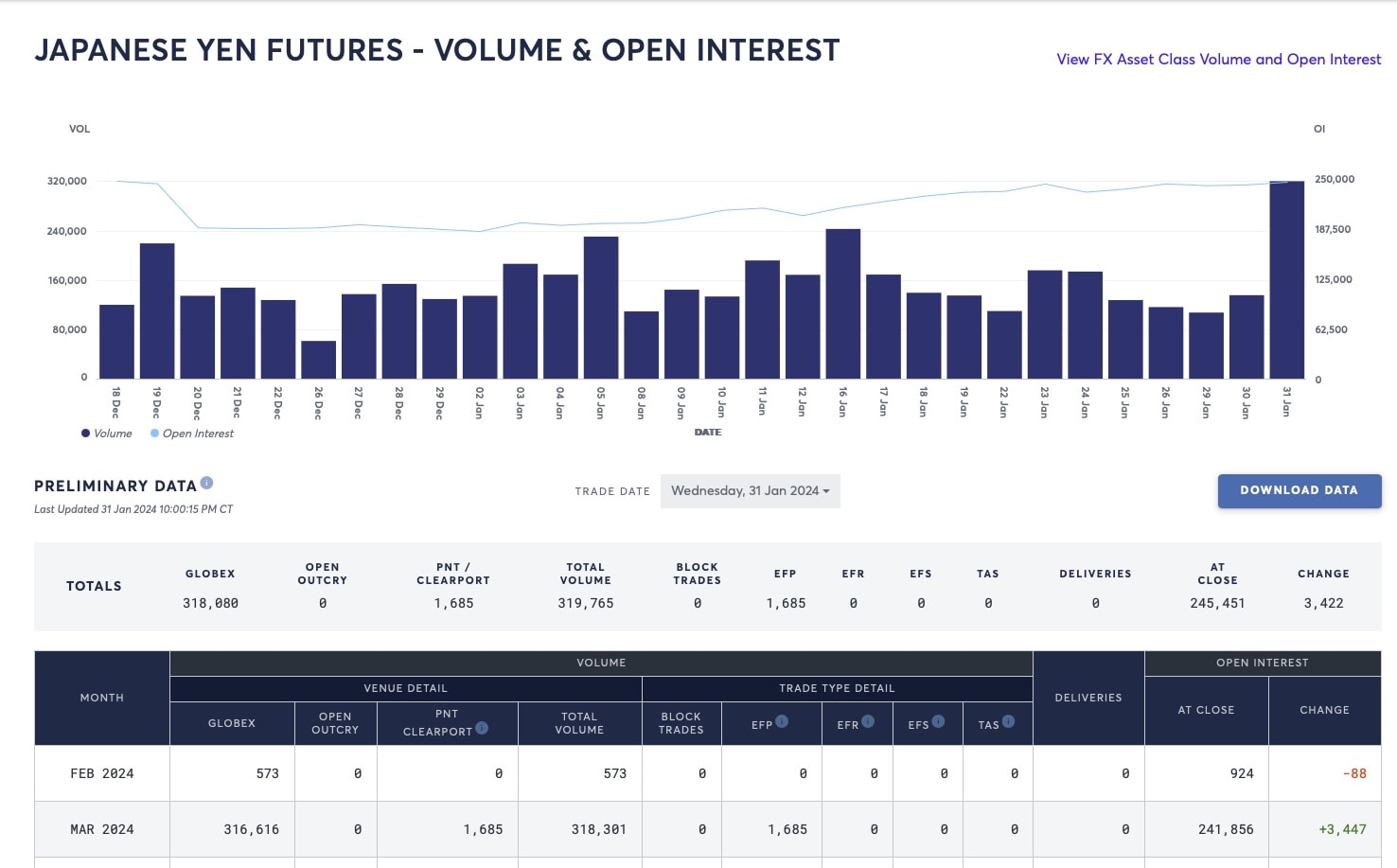
Task: Click the TAS column info icon
Action: (1008, 721)
